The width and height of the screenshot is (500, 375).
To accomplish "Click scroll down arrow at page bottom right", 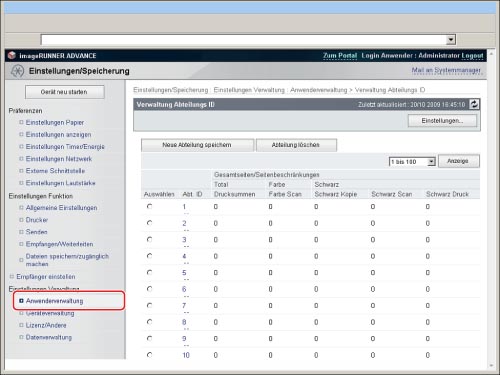I will point(491,366).
